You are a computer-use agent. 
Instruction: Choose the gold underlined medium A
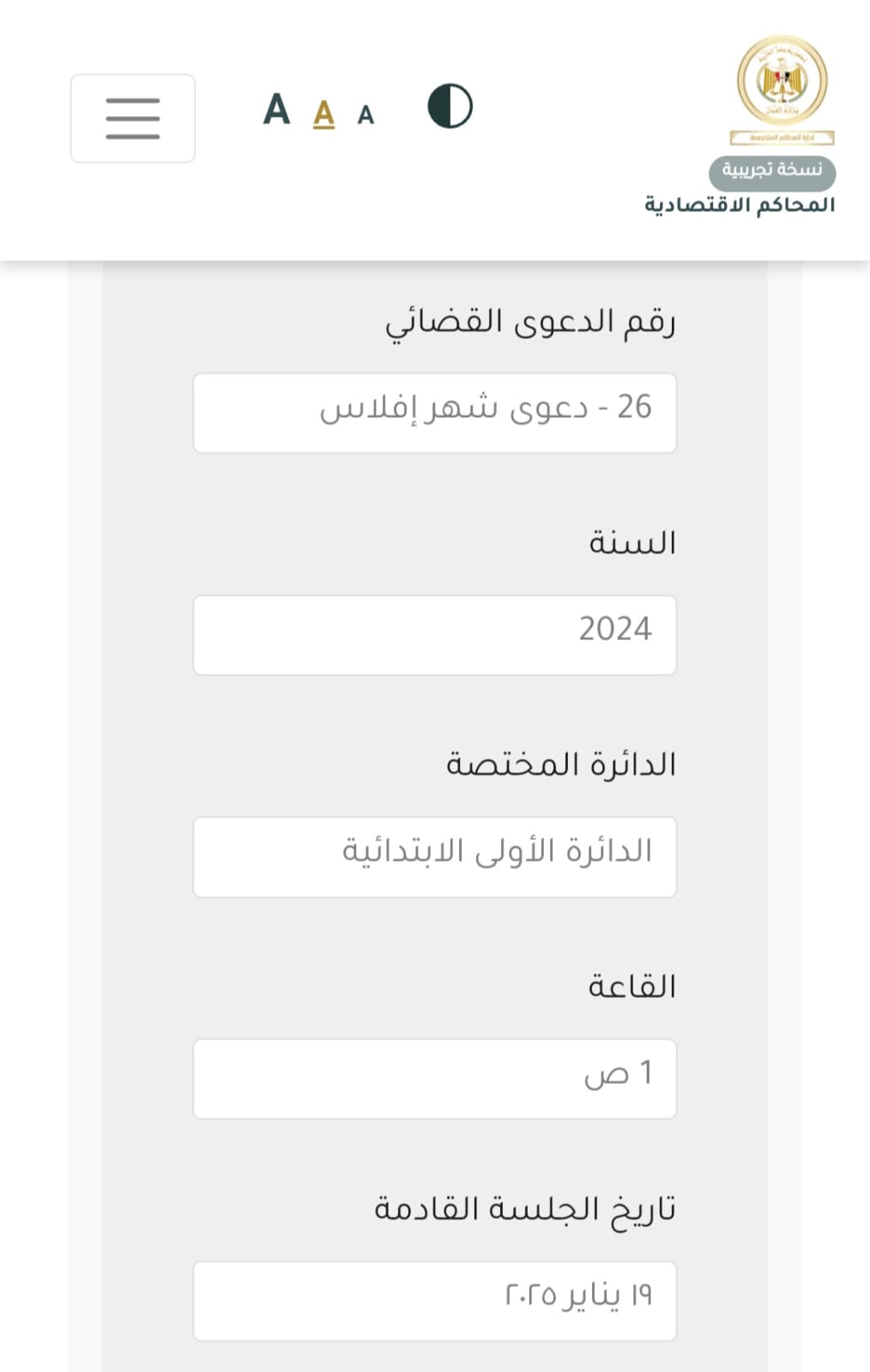point(323,113)
